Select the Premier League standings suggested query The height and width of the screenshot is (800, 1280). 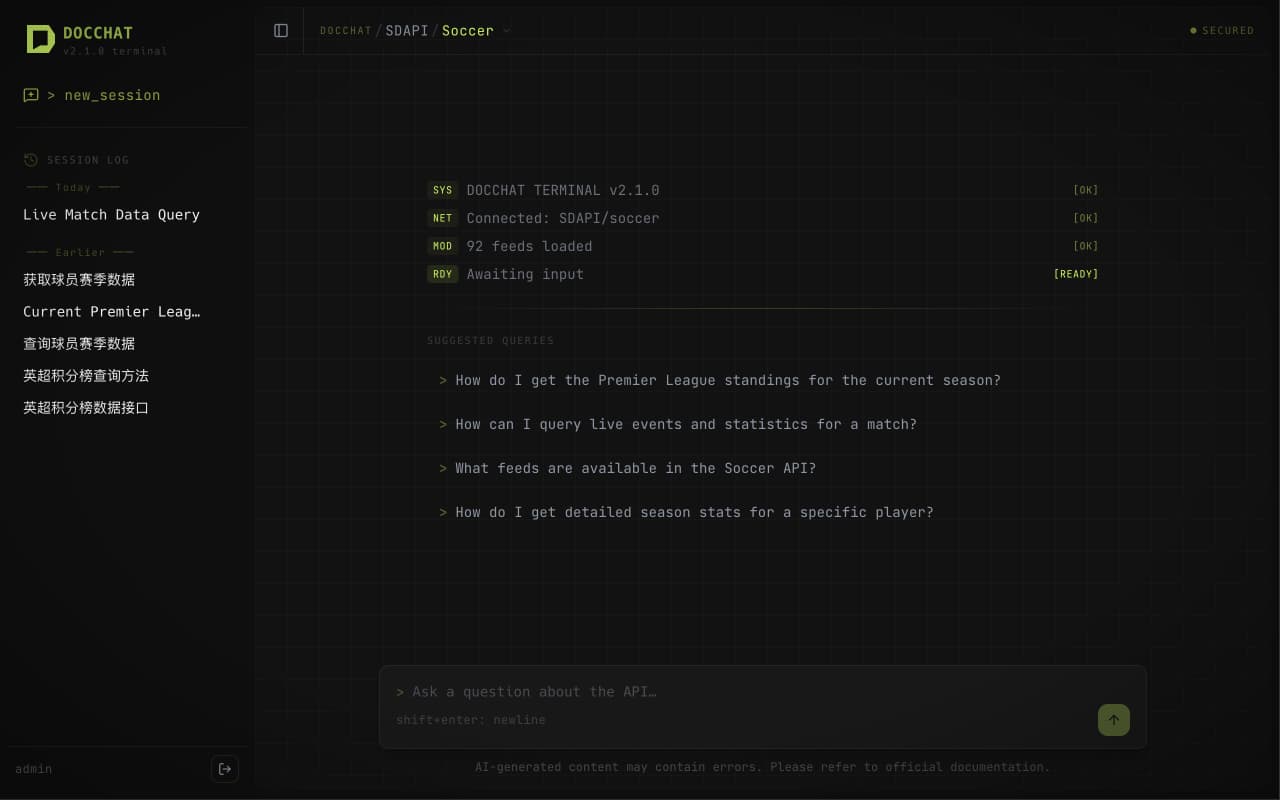[727, 380]
